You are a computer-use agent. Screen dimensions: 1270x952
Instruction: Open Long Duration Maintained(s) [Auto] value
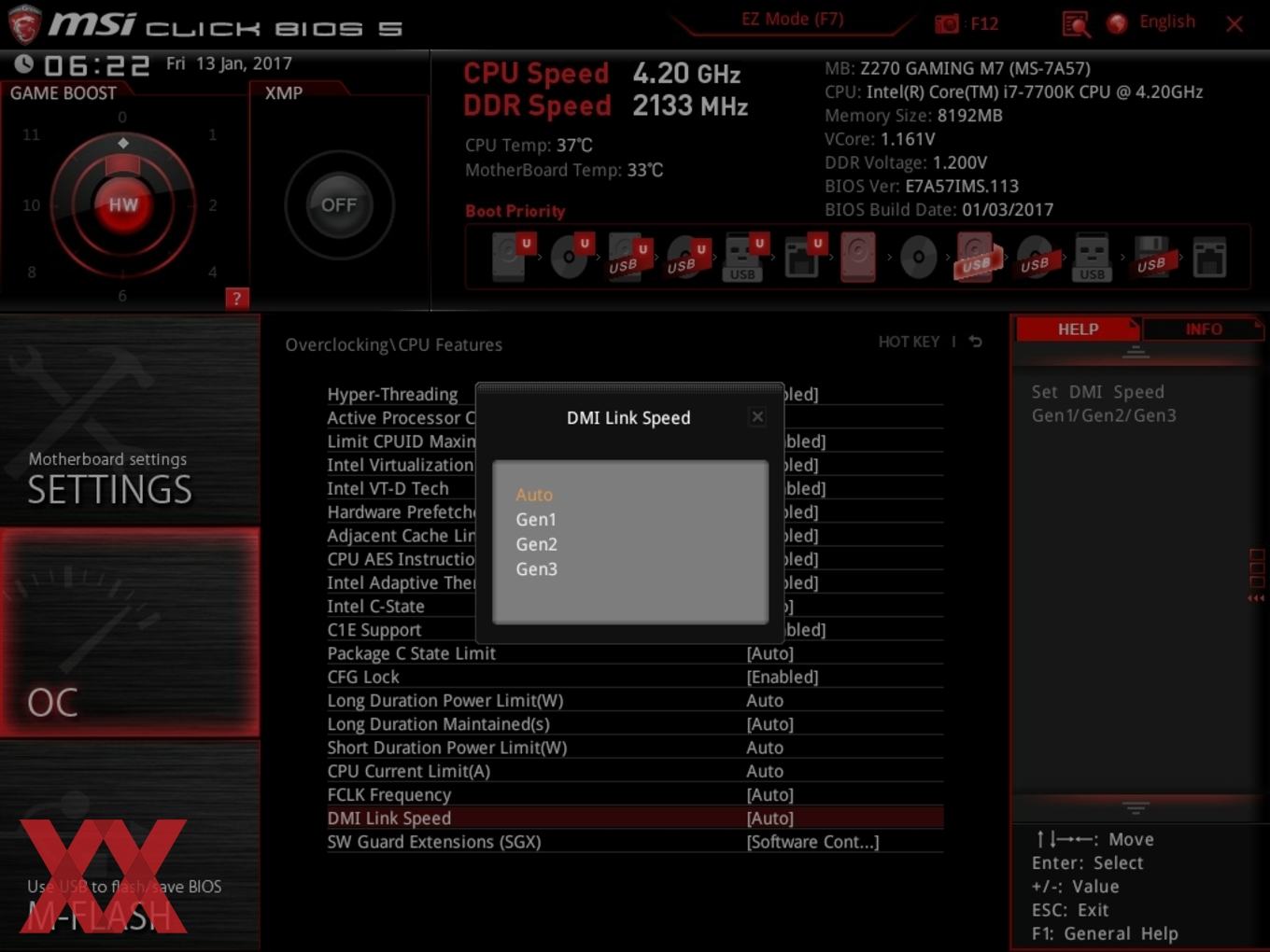(769, 724)
